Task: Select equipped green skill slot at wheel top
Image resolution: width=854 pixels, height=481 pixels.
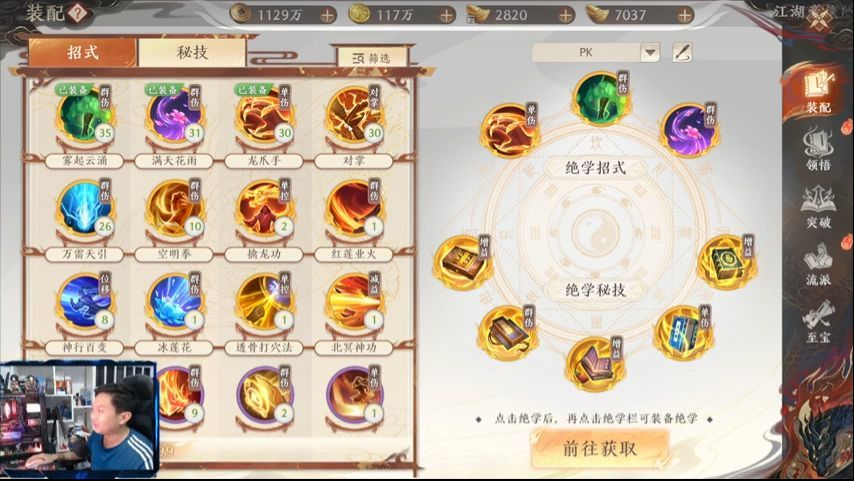Action: (x=601, y=100)
